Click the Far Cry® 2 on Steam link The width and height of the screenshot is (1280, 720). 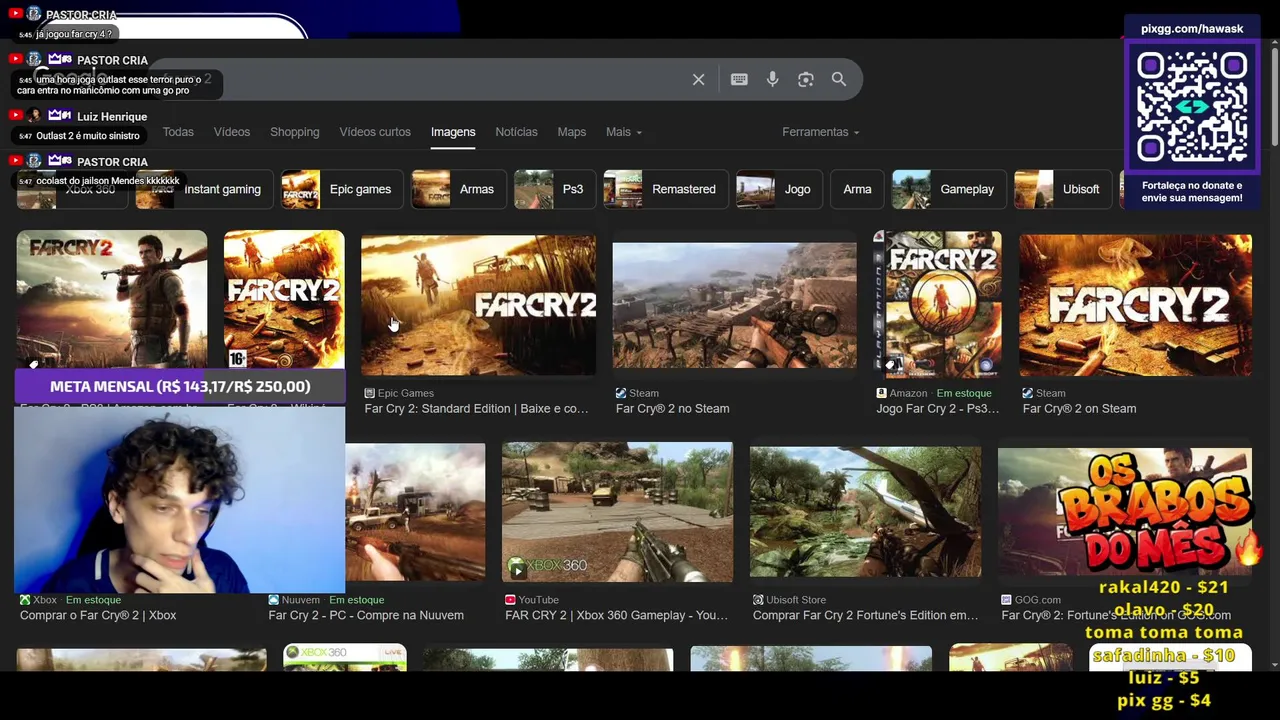(1079, 408)
